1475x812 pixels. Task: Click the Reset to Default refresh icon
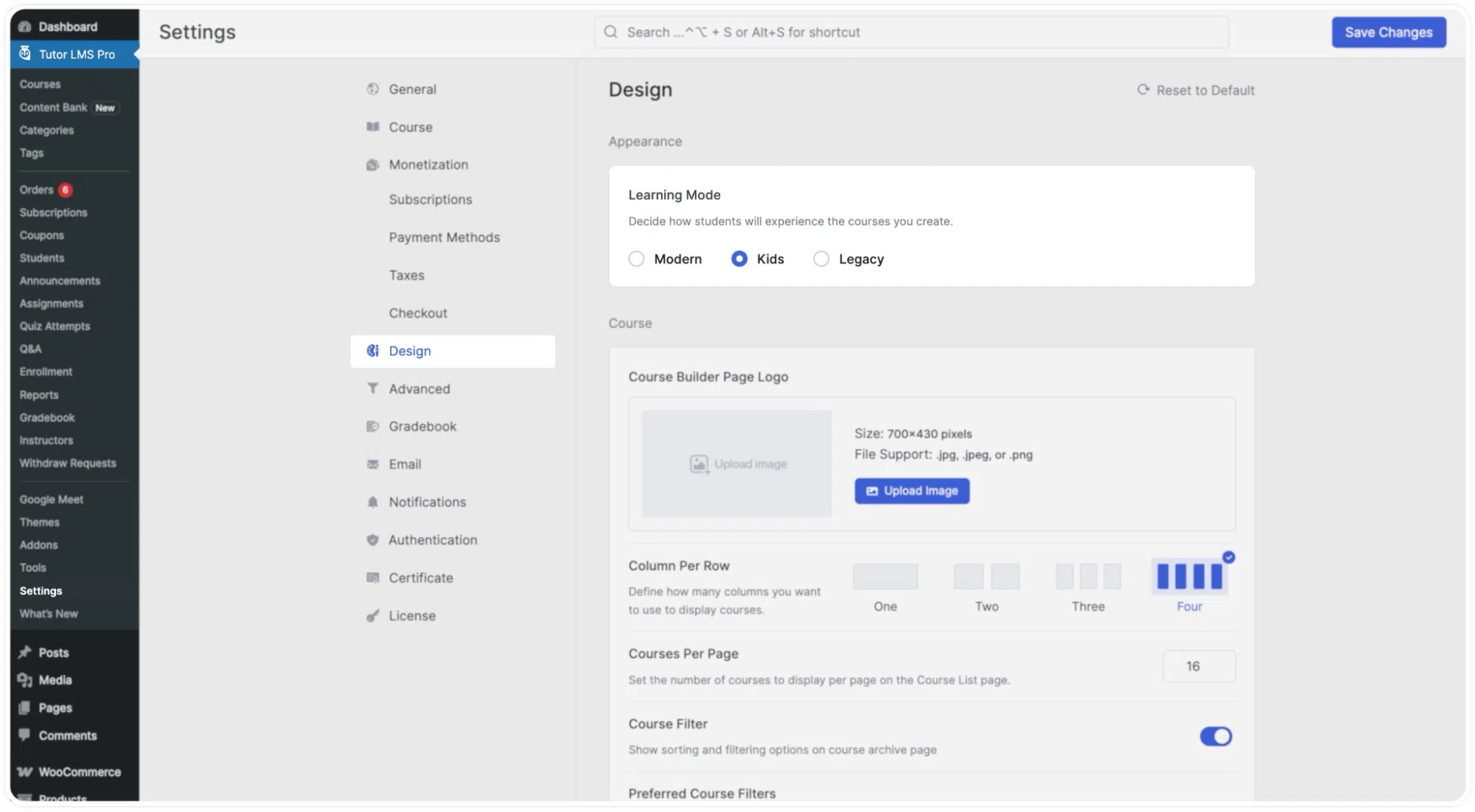1143,89
